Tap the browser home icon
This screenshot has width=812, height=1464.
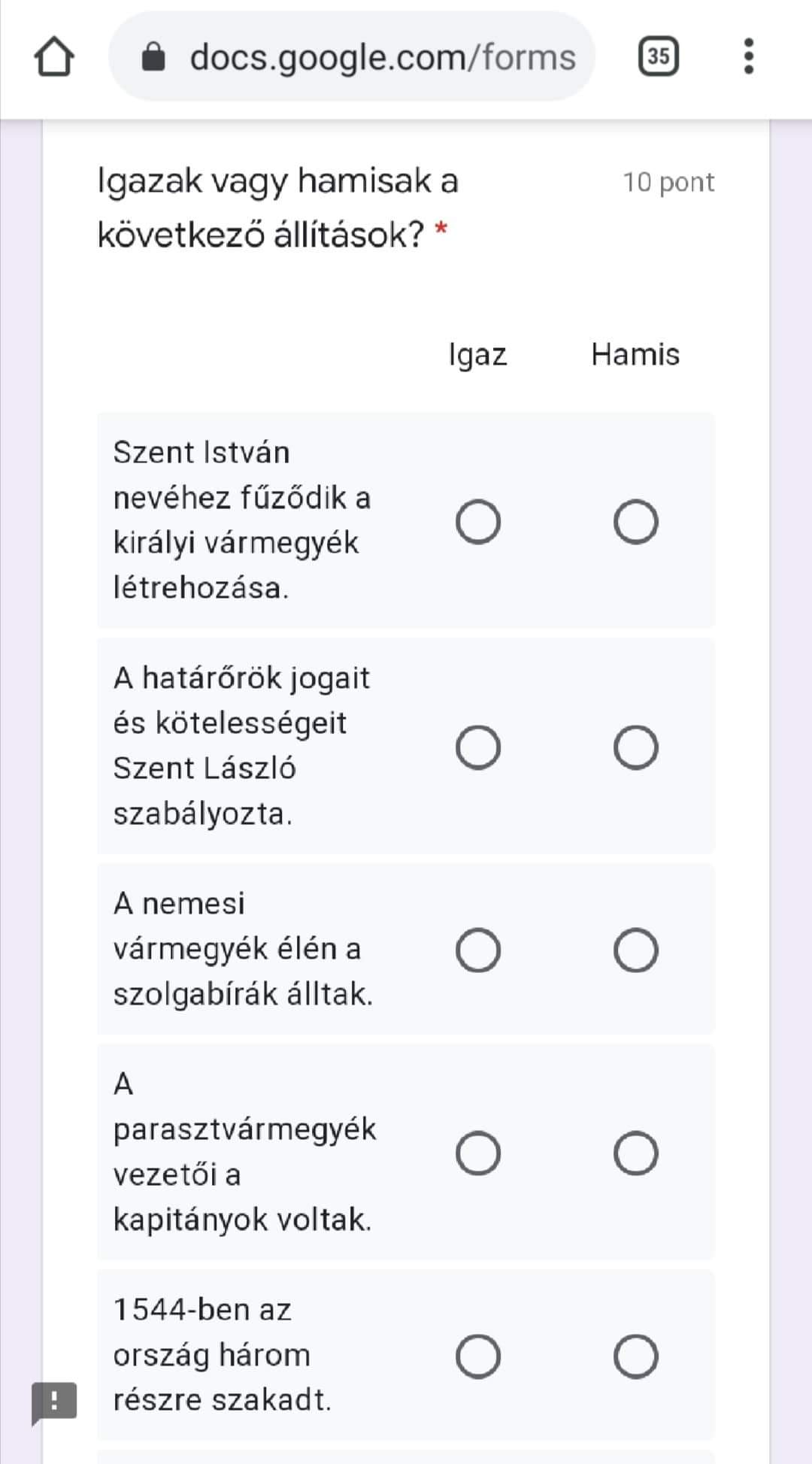point(53,57)
